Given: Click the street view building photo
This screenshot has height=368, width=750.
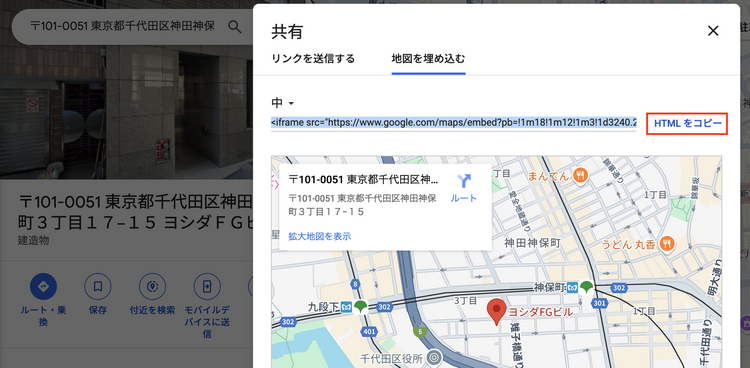Looking at the screenshot, I should [x=126, y=112].
